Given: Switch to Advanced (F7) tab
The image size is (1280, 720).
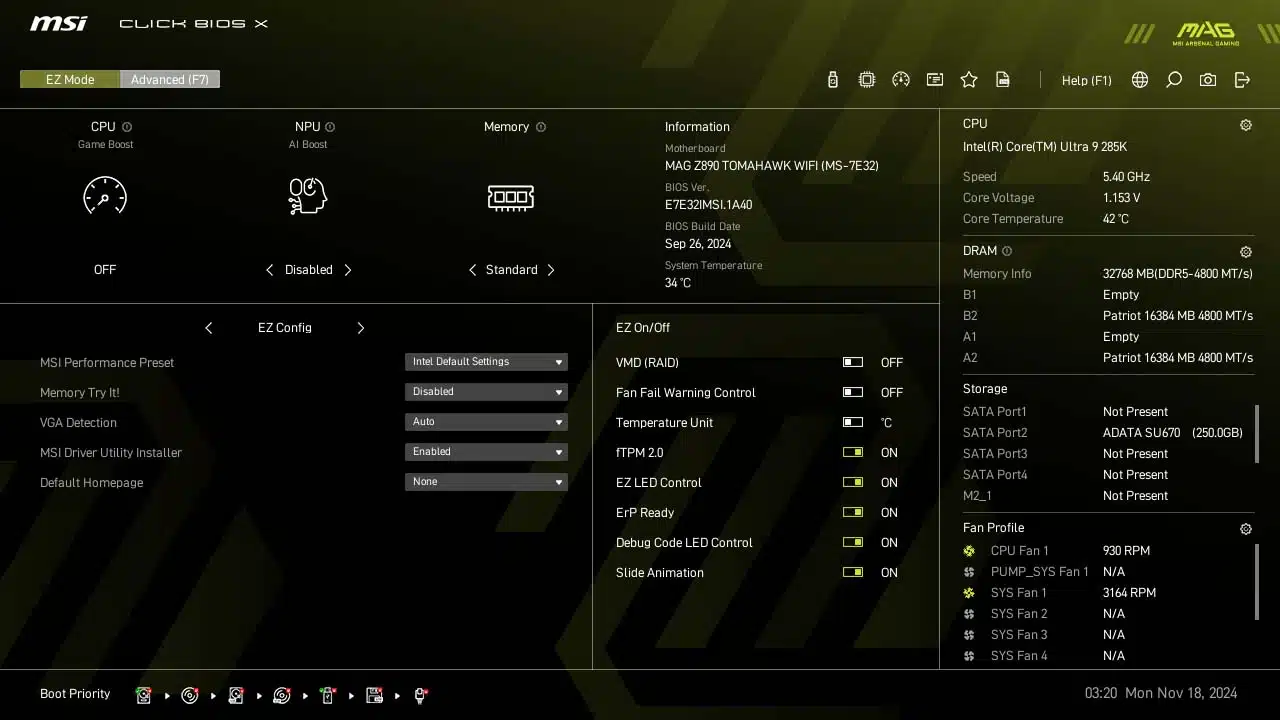Looking at the screenshot, I should click(x=170, y=79).
